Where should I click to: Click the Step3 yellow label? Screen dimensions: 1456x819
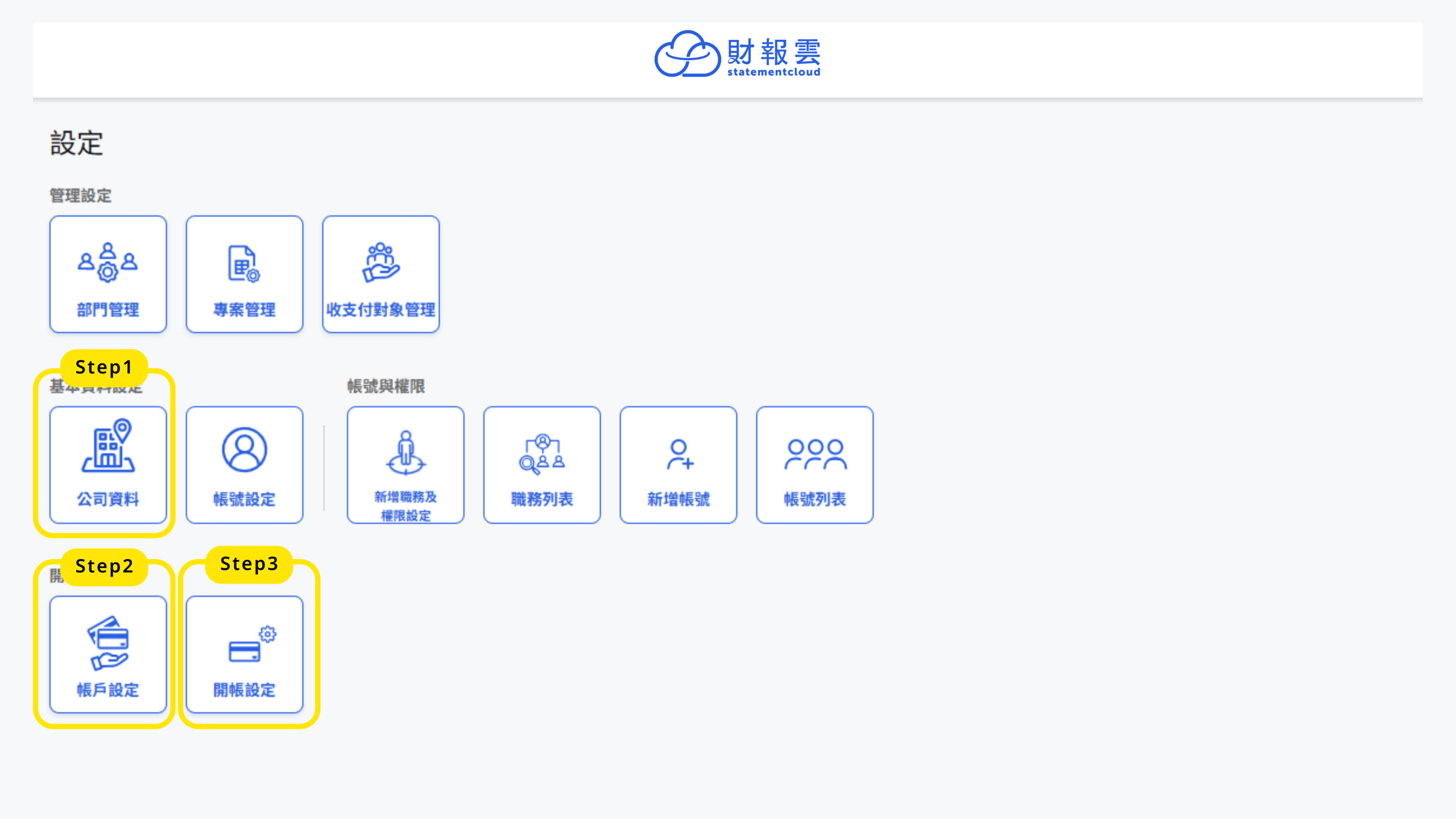point(249,564)
